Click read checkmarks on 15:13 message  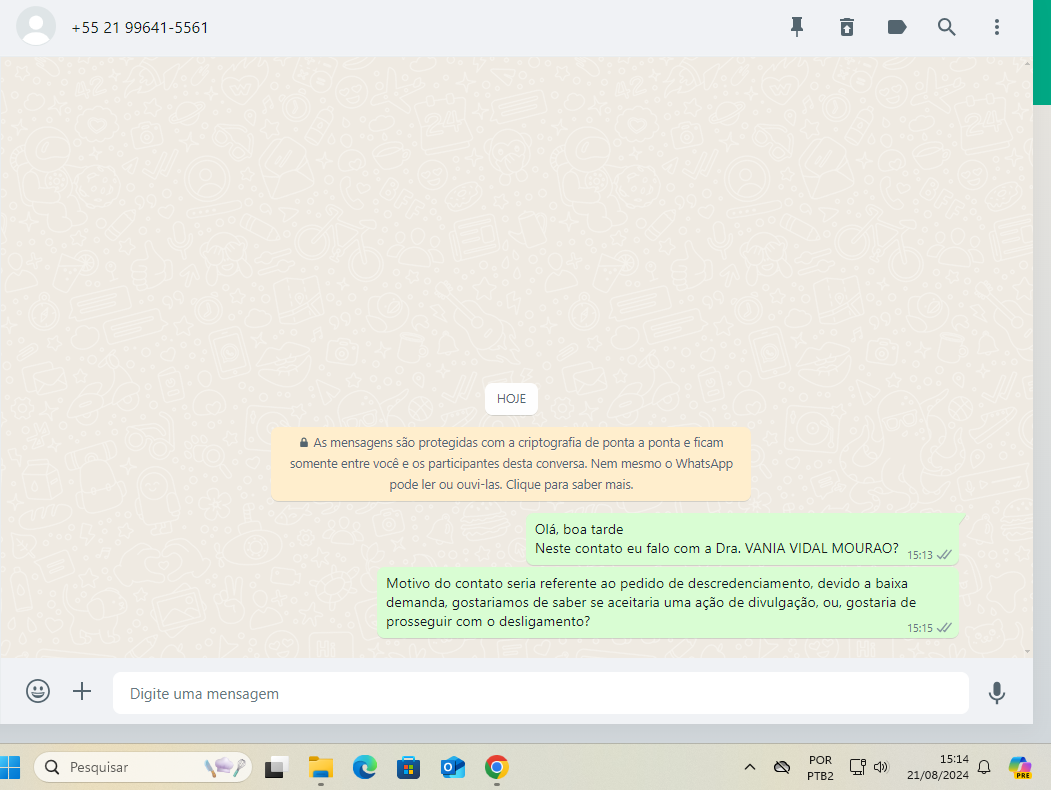(x=944, y=555)
